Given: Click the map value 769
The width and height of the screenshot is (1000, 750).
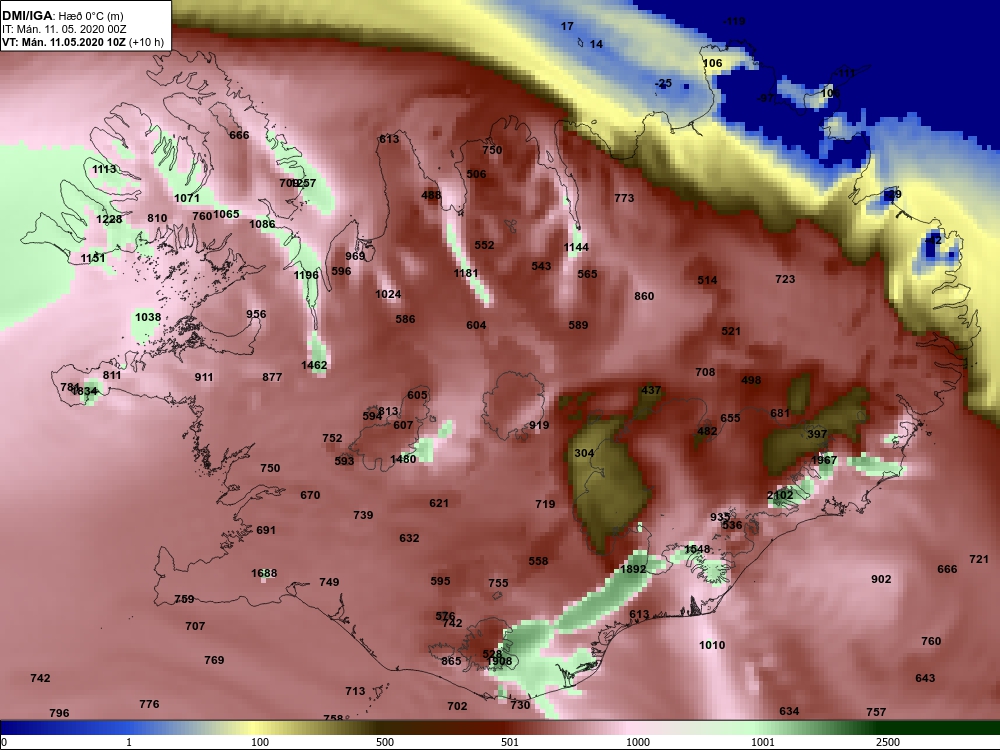Looking at the screenshot, I should (x=214, y=661).
